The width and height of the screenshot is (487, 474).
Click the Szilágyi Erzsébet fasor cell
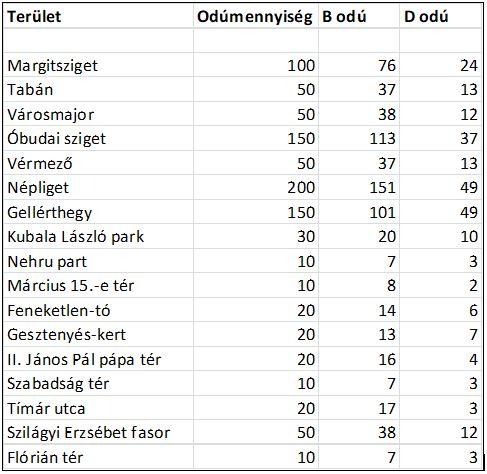click(99, 433)
